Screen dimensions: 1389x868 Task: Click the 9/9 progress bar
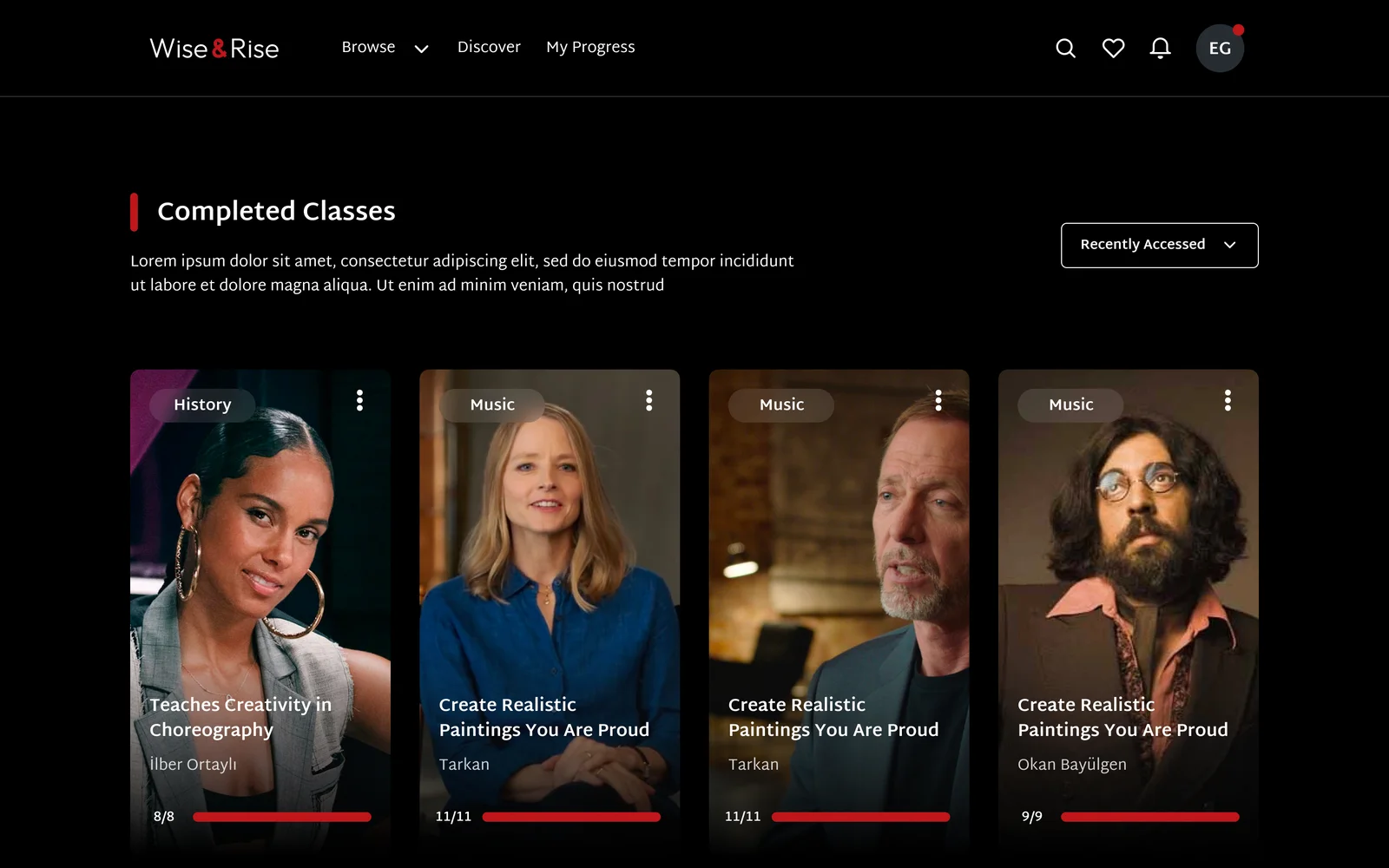pyautogui.click(x=1149, y=817)
